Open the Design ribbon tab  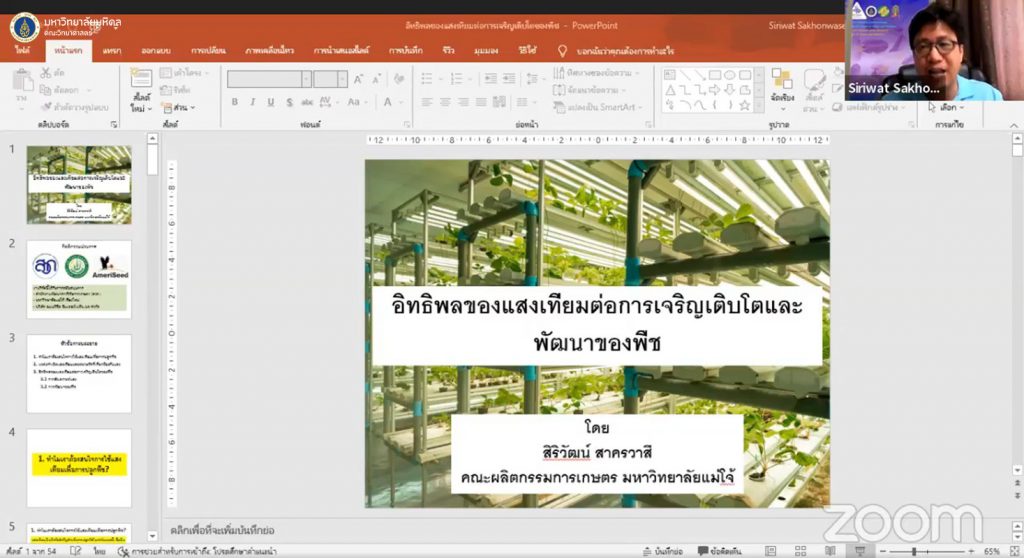pyautogui.click(x=154, y=50)
